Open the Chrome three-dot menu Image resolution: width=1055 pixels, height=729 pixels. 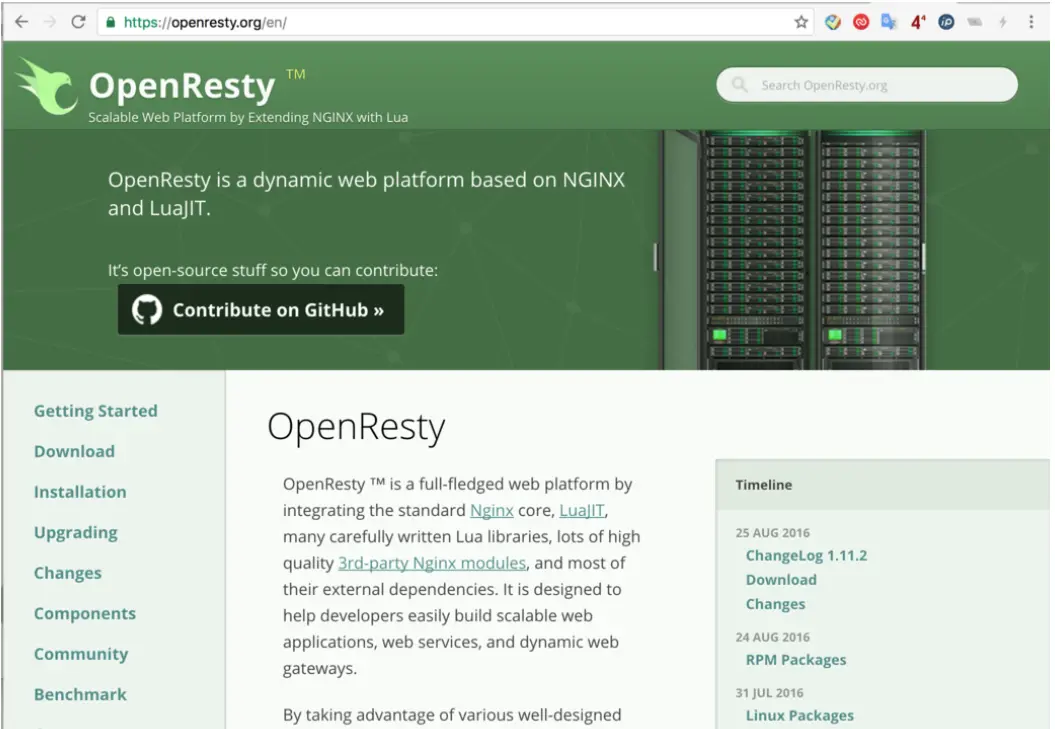[x=1031, y=22]
